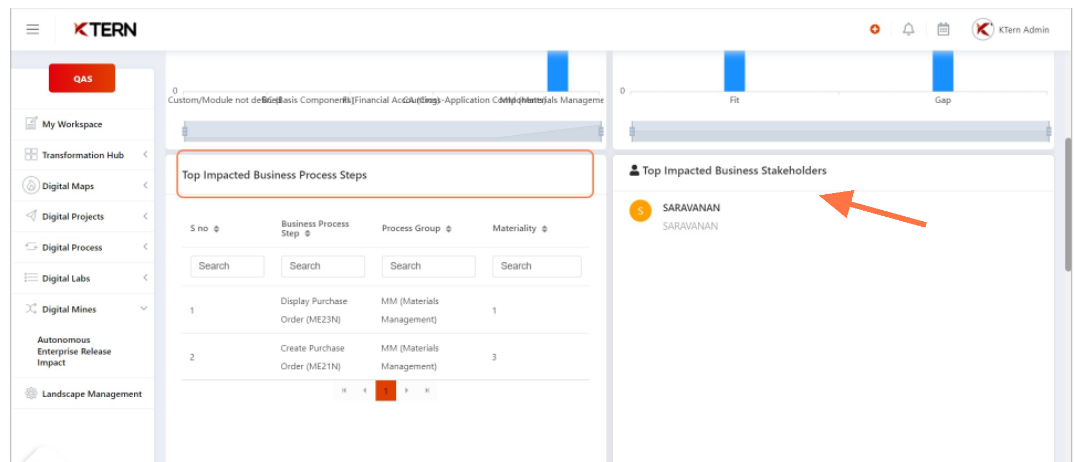Image resolution: width=1075 pixels, height=462 pixels.
Task: Click the orange S avatar for SARAVANAN
Action: coord(640,211)
